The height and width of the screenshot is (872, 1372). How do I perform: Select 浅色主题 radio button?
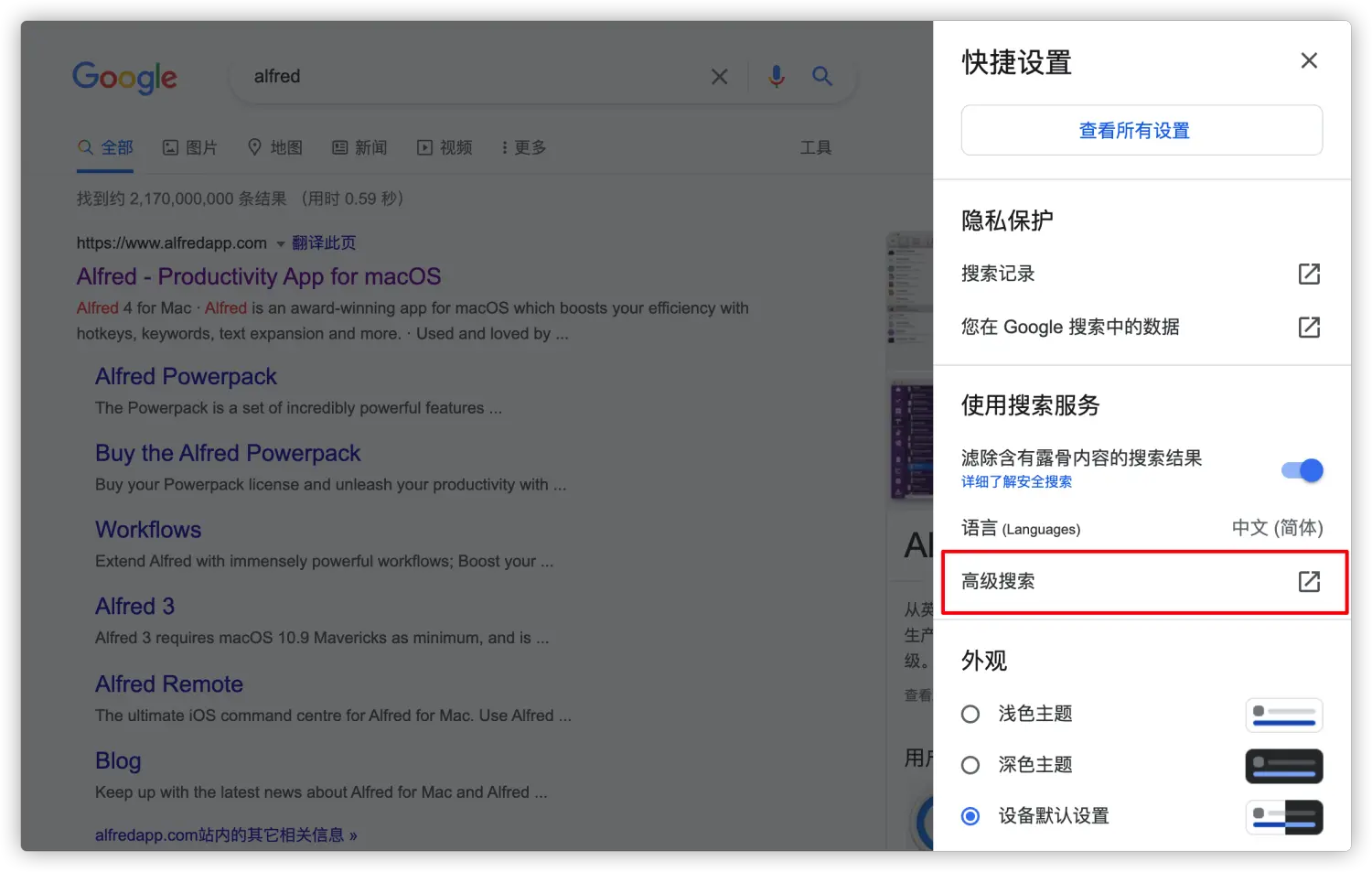970,714
